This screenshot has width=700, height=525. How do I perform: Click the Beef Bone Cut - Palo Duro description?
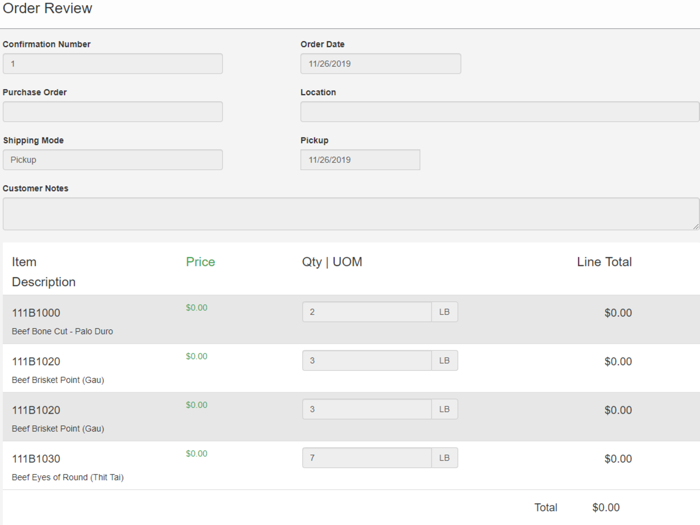point(62,331)
